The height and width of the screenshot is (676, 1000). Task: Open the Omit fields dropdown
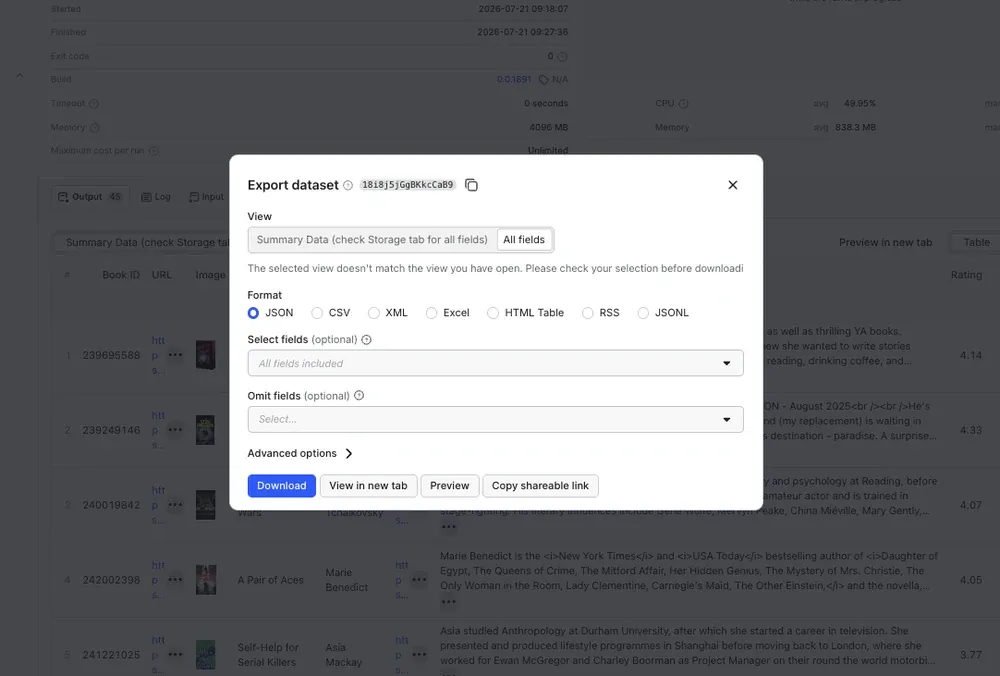(x=496, y=420)
